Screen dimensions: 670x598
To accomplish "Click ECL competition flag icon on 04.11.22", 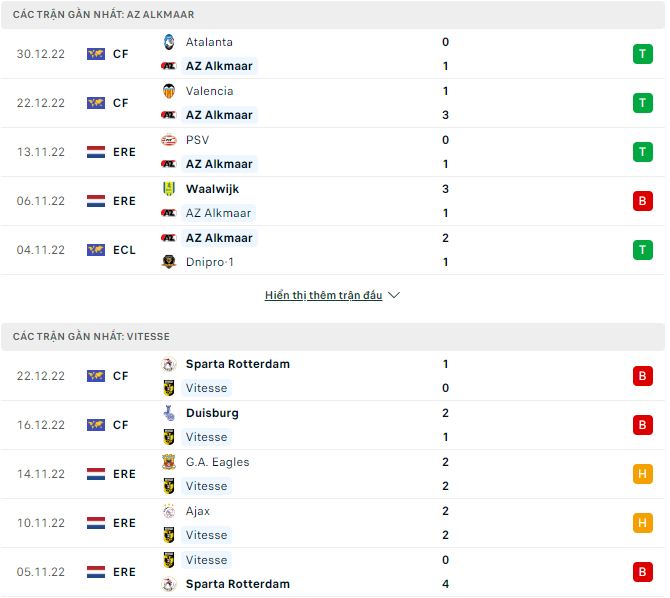I will 96,250.
